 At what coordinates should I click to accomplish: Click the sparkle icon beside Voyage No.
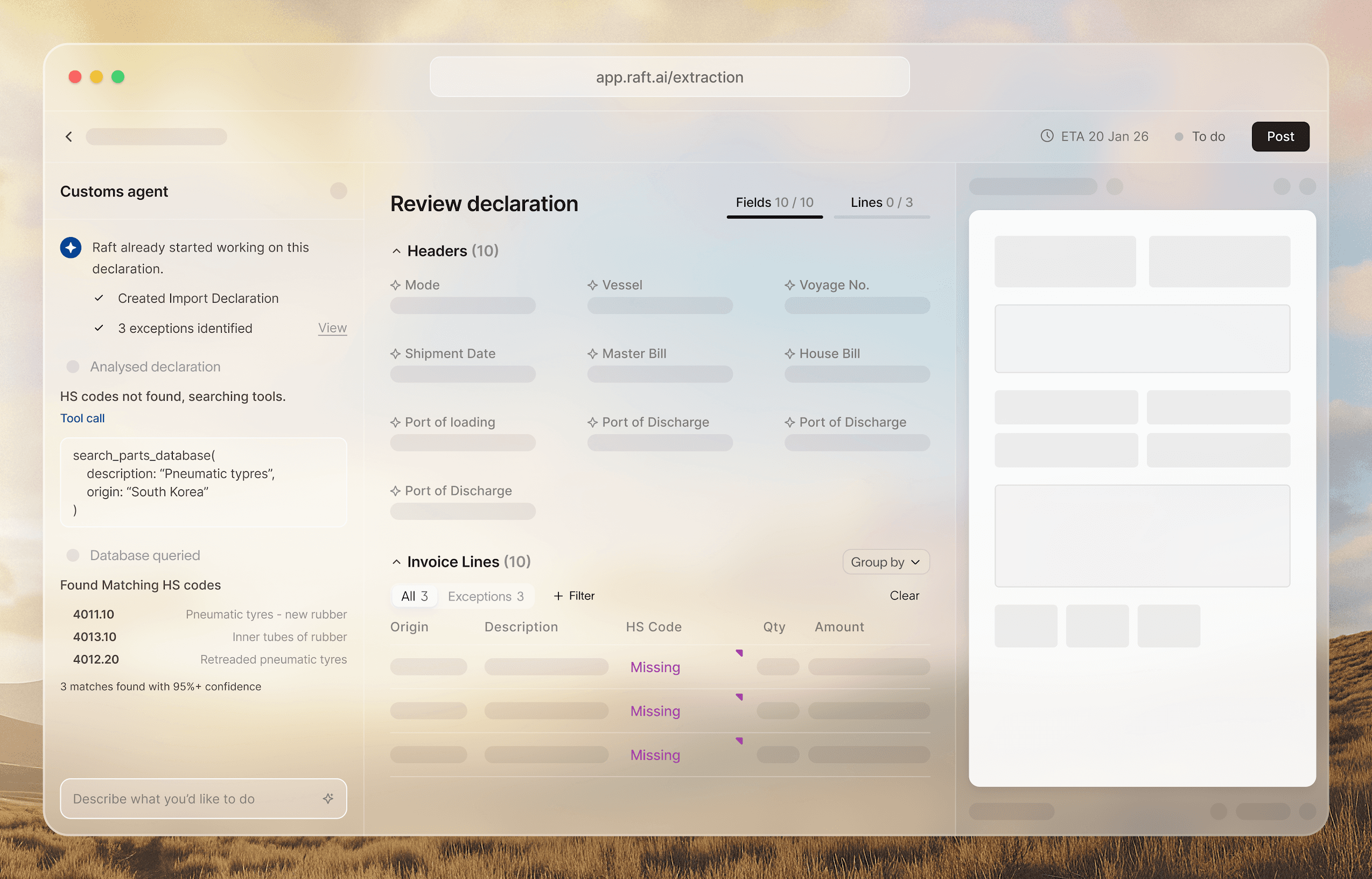(789, 285)
